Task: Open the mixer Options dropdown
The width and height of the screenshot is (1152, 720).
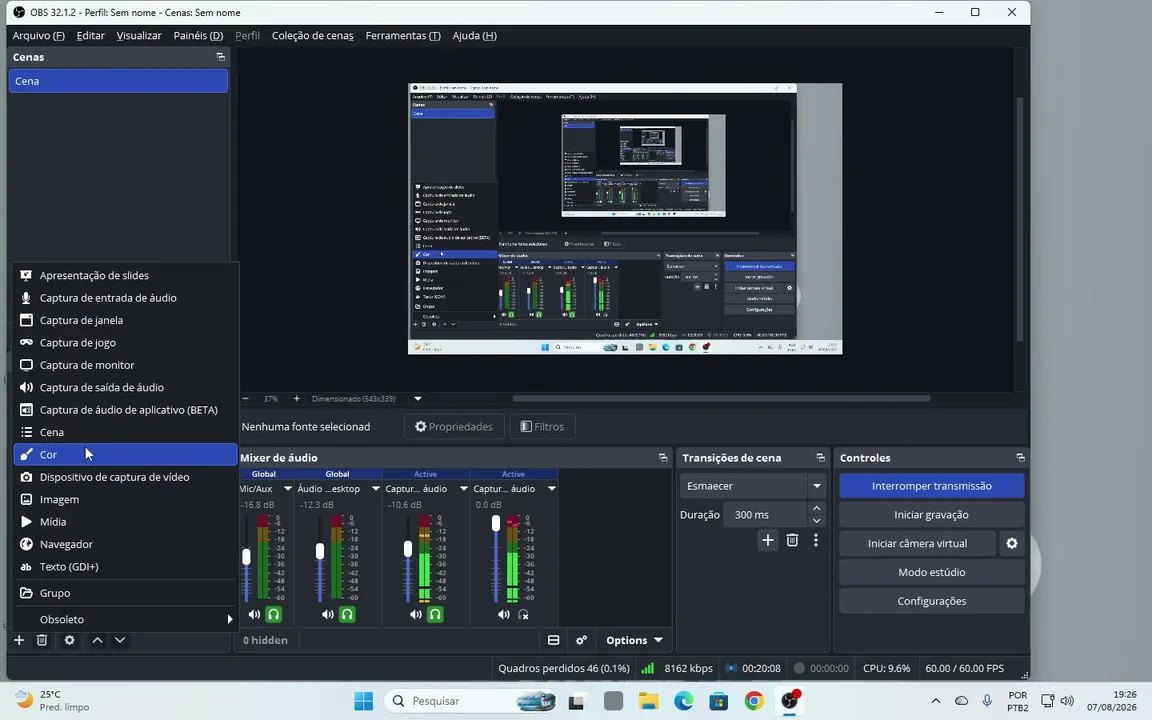Action: (x=633, y=640)
